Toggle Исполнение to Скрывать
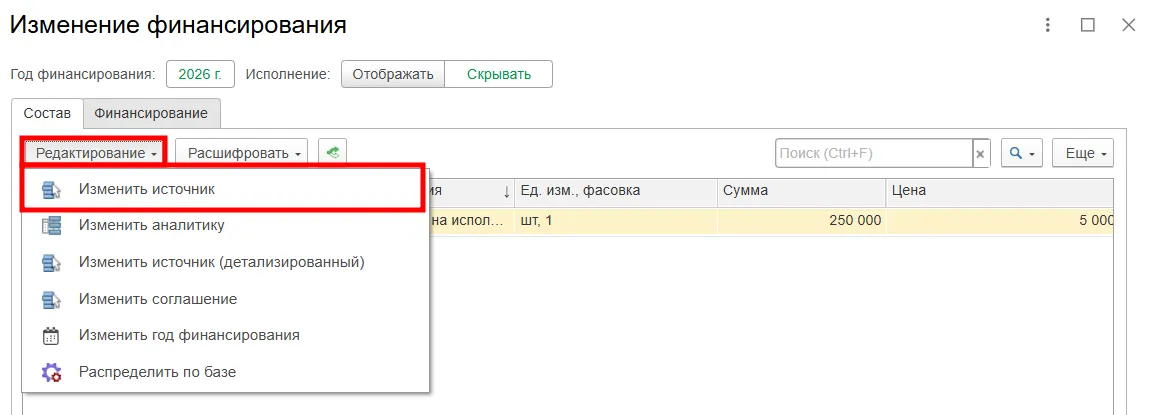The height and width of the screenshot is (415, 1150). point(499,74)
